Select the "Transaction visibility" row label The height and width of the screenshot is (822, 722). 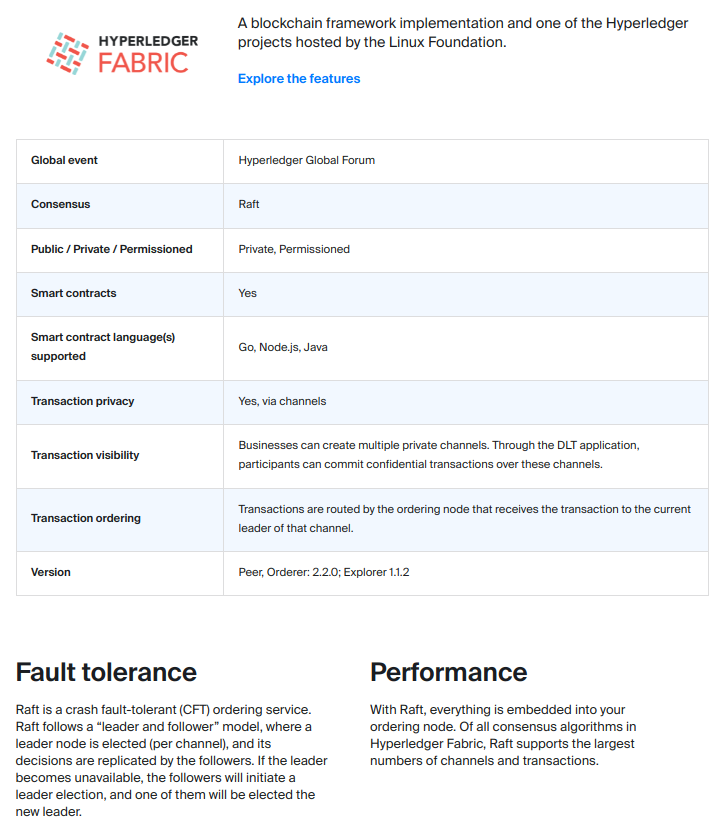[85, 455]
